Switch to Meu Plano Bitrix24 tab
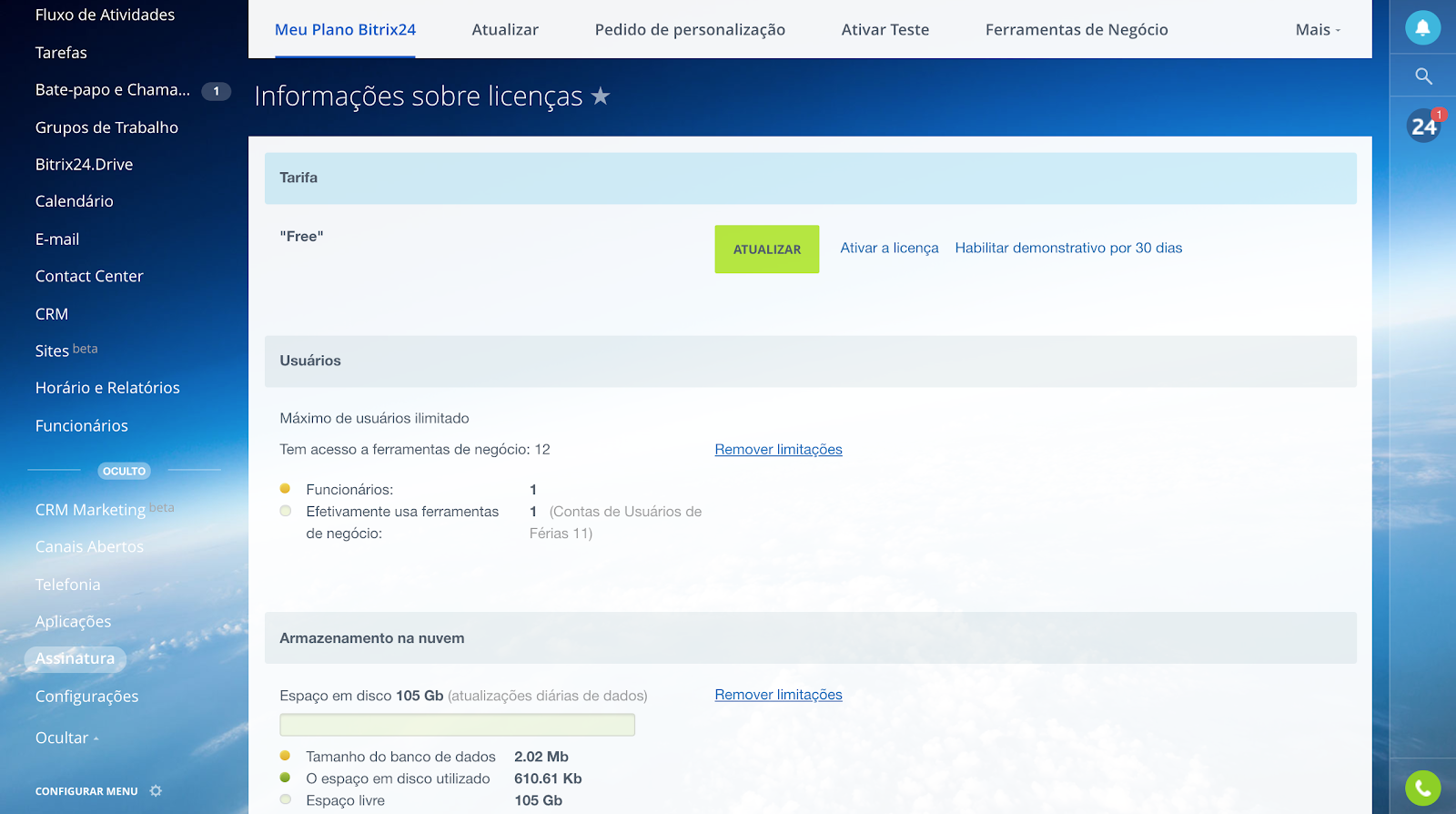Screen dimensions: 1456x814 (x=345, y=30)
